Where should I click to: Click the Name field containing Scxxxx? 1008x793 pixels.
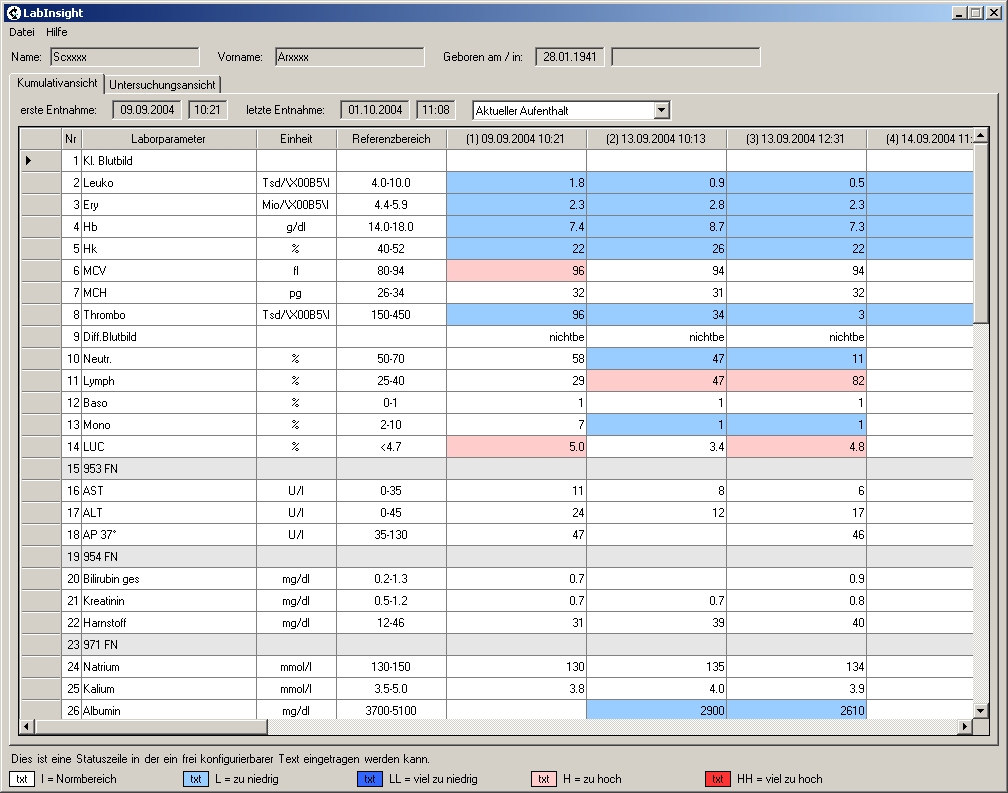tap(125, 57)
